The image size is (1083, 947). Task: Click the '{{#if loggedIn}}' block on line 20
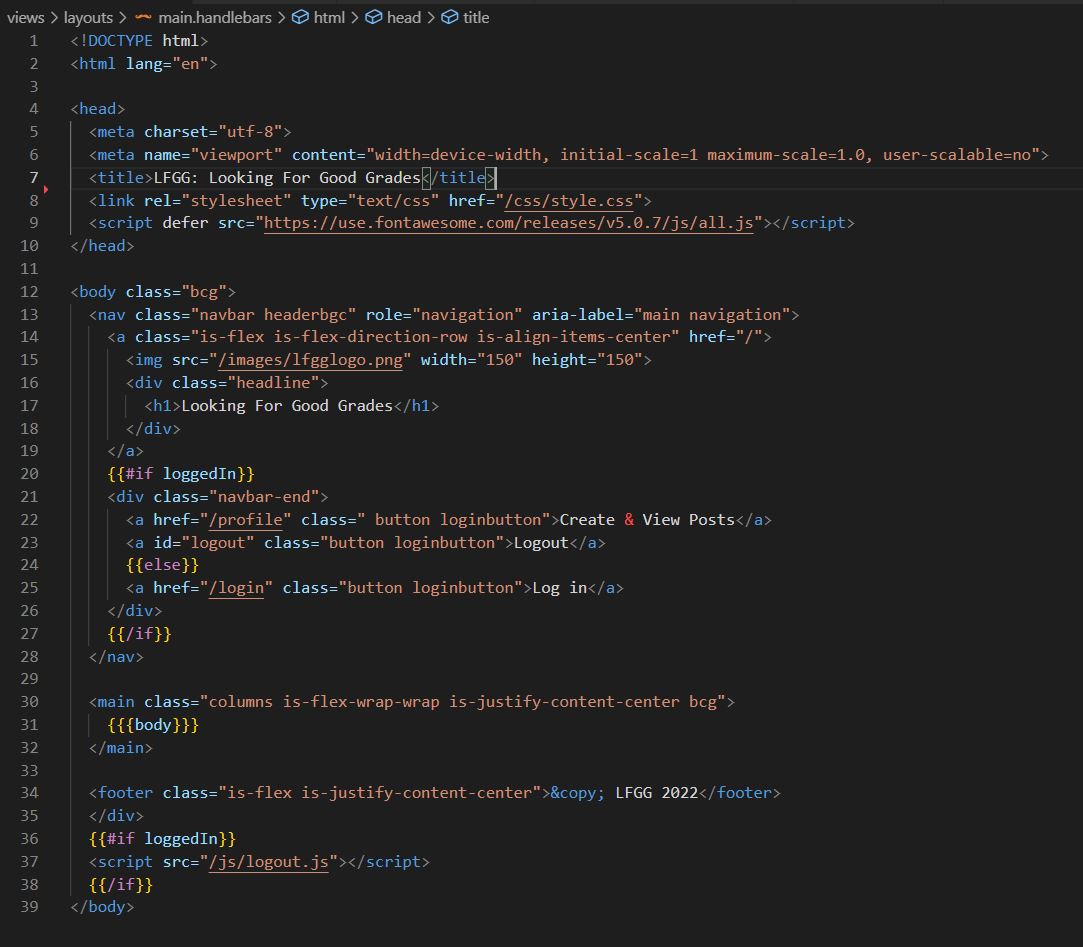tap(181, 474)
